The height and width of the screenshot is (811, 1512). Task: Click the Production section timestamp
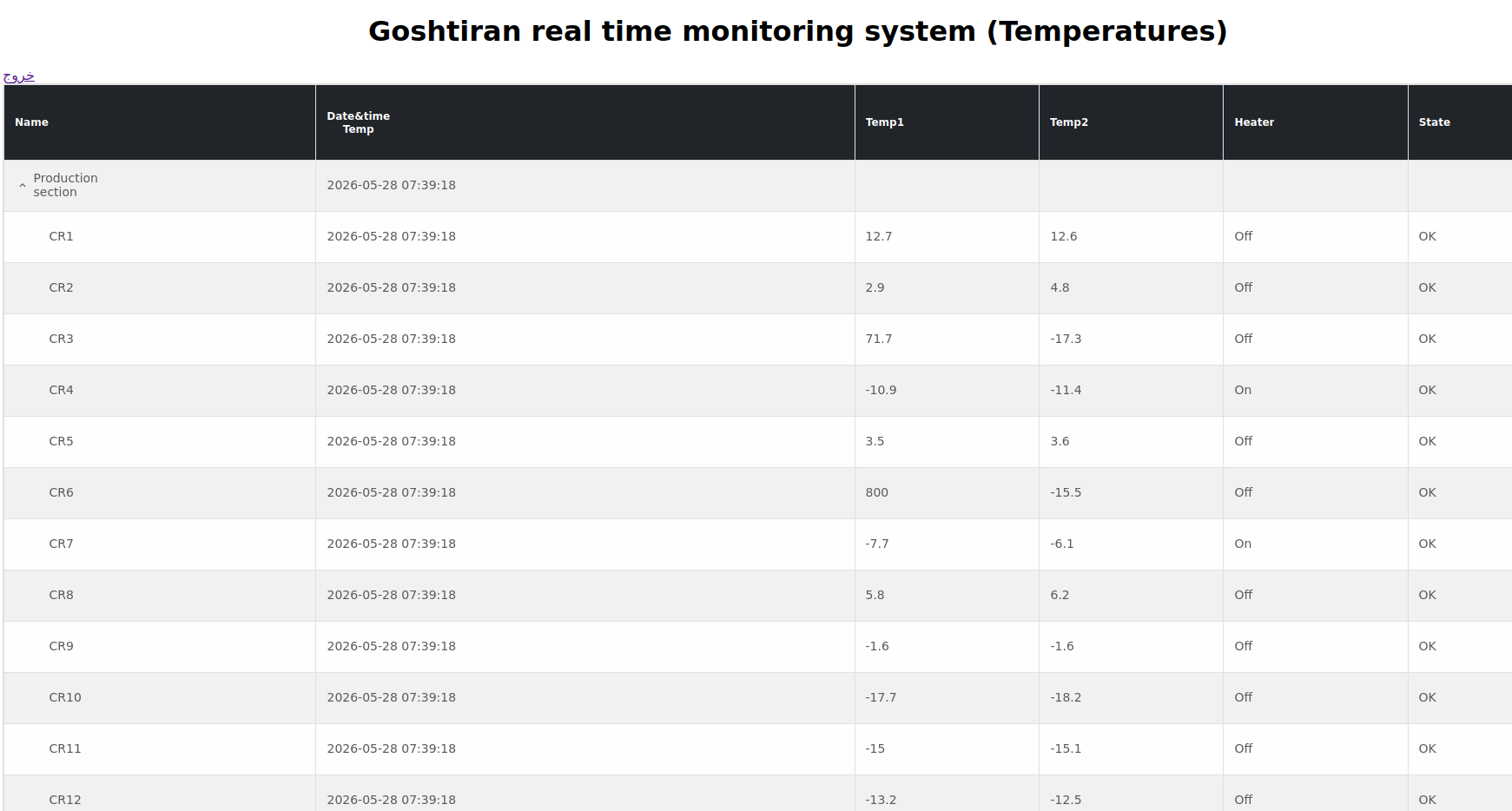pyautogui.click(x=391, y=185)
